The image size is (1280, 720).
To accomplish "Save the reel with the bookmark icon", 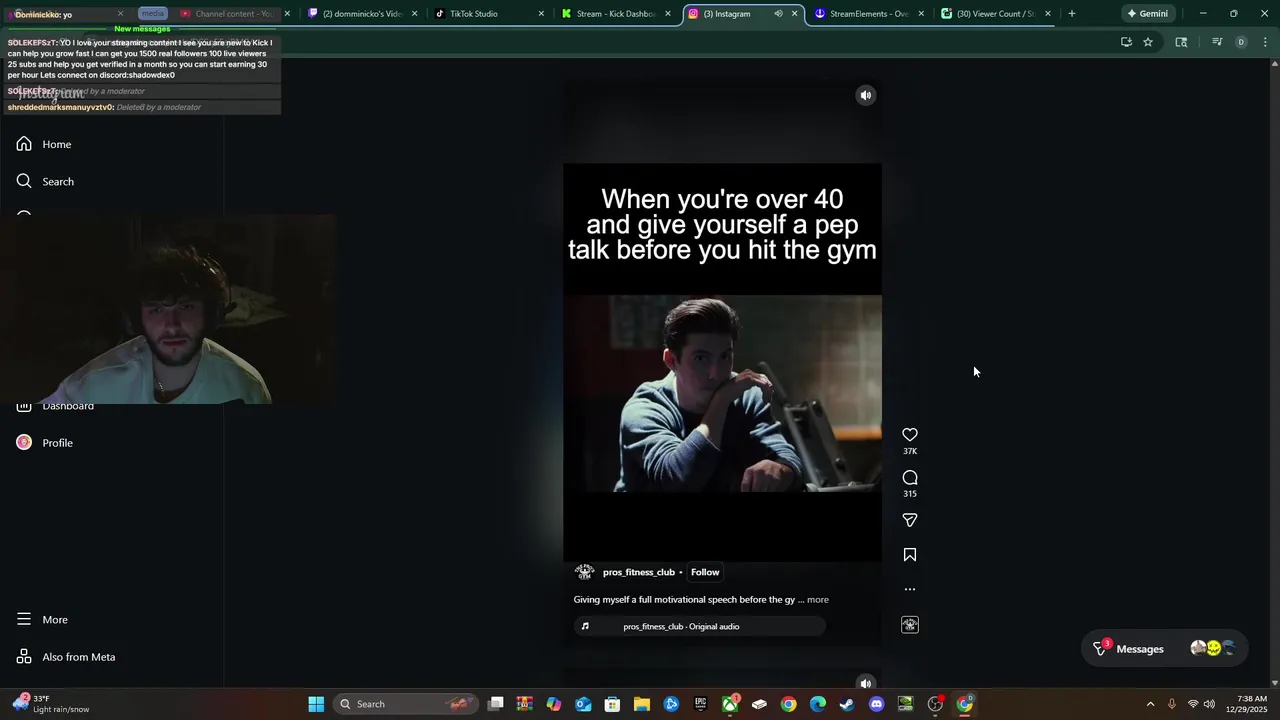I will 910,555.
